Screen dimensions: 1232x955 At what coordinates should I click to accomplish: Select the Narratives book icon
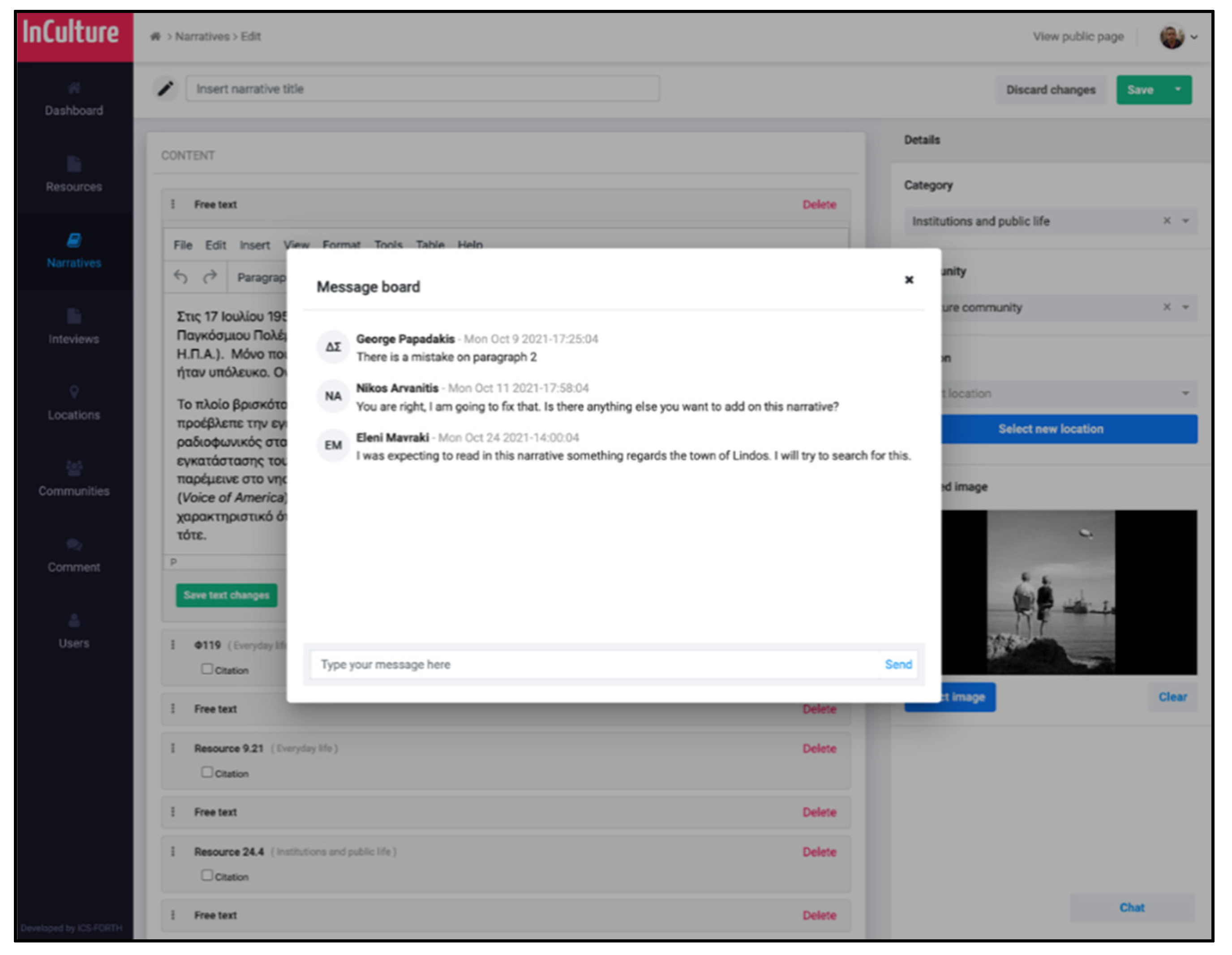point(74,240)
